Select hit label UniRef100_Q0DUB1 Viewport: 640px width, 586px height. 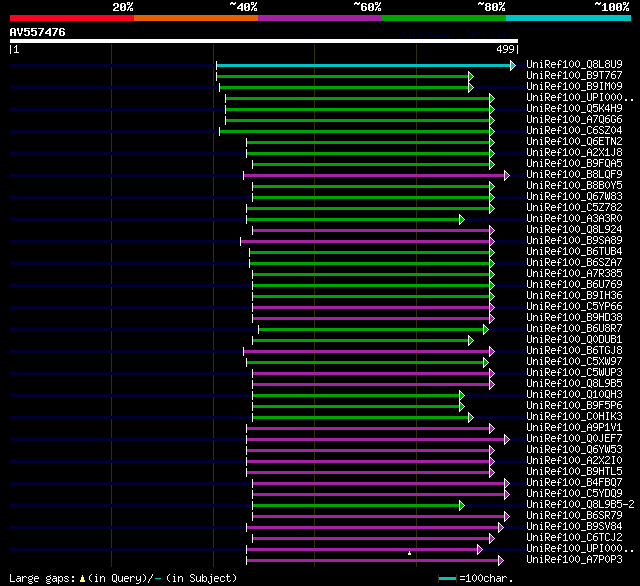coord(574,340)
